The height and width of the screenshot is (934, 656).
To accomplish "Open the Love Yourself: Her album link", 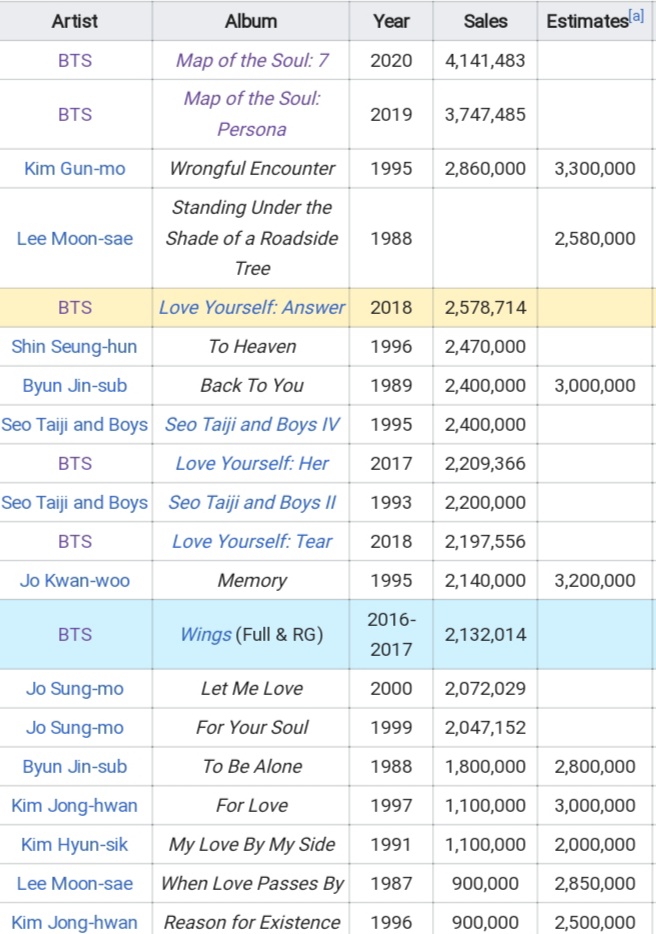I will [x=251, y=463].
